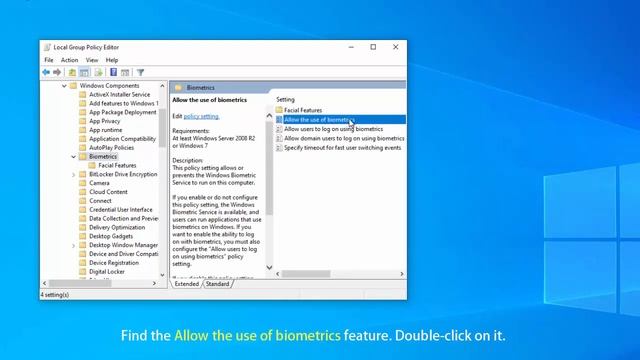This screenshot has width=640, height=360.
Task: Click the Filter funnel toolbar icon
Action: coord(140,72)
